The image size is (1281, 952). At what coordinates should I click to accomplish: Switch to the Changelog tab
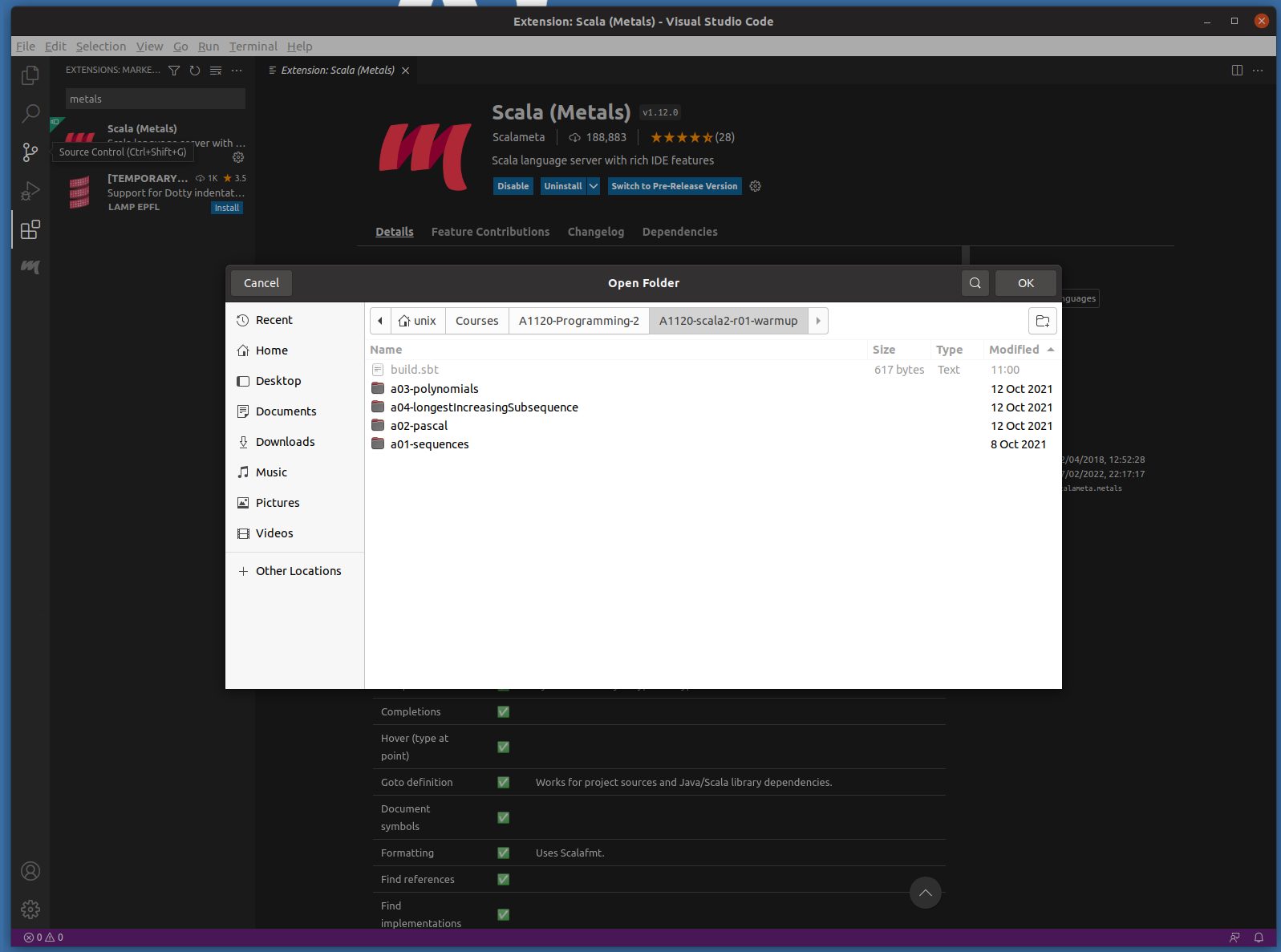[x=595, y=232]
